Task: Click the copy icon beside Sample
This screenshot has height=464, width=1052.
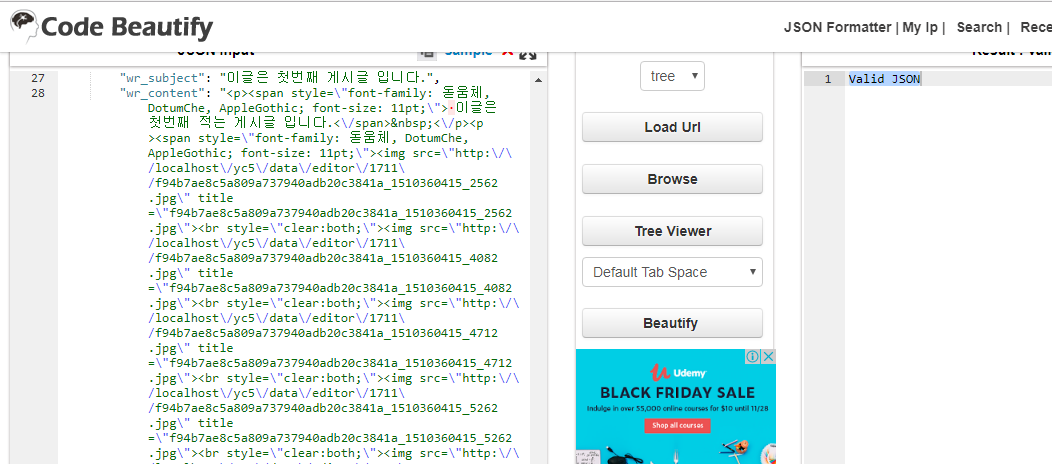Action: 428,52
